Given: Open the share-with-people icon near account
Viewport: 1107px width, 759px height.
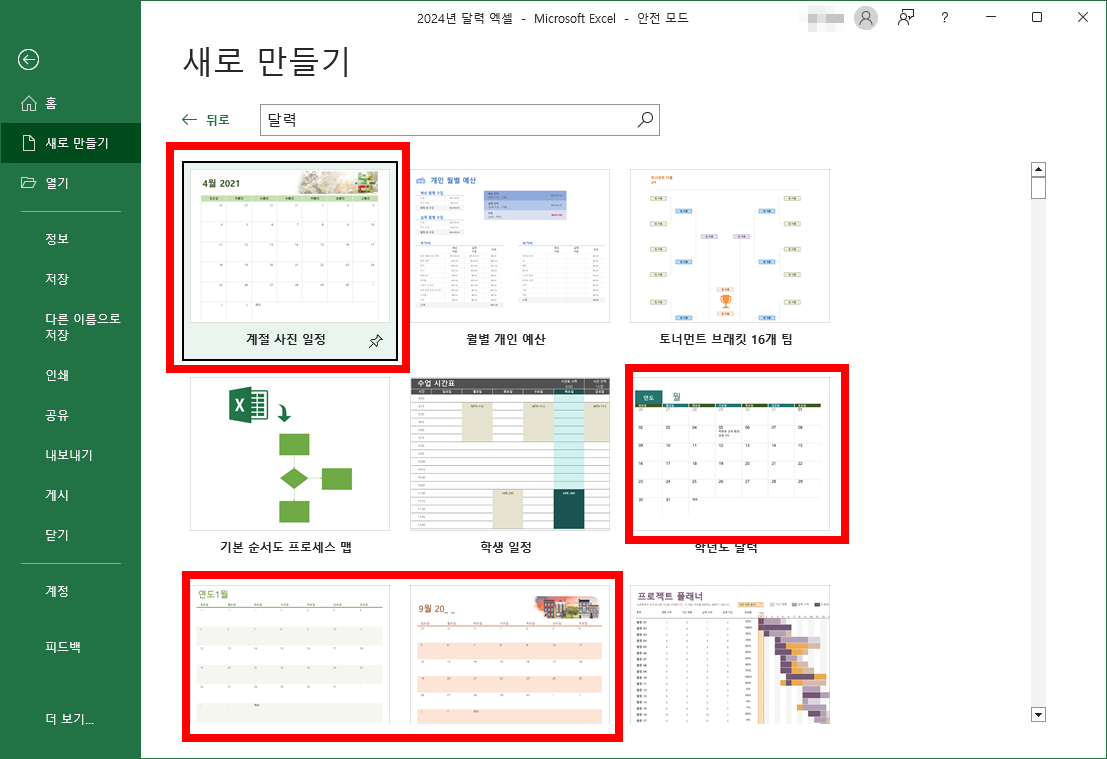Looking at the screenshot, I should click(905, 18).
